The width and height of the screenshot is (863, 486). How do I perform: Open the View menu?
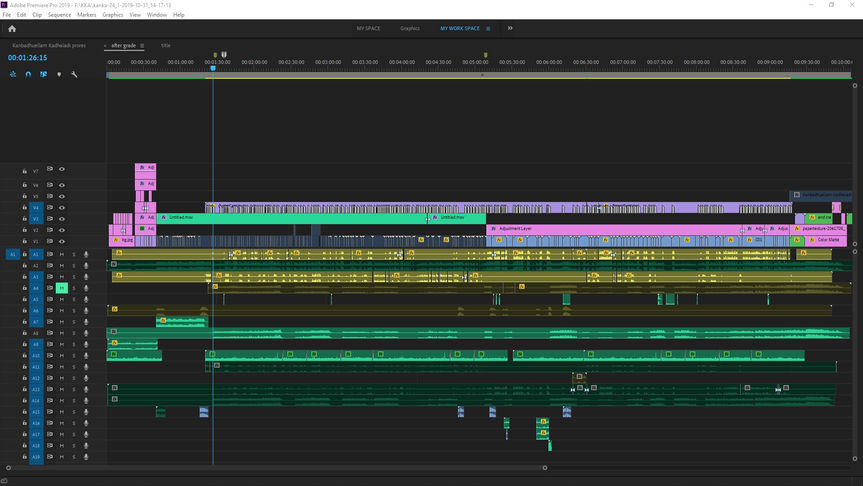tap(135, 15)
